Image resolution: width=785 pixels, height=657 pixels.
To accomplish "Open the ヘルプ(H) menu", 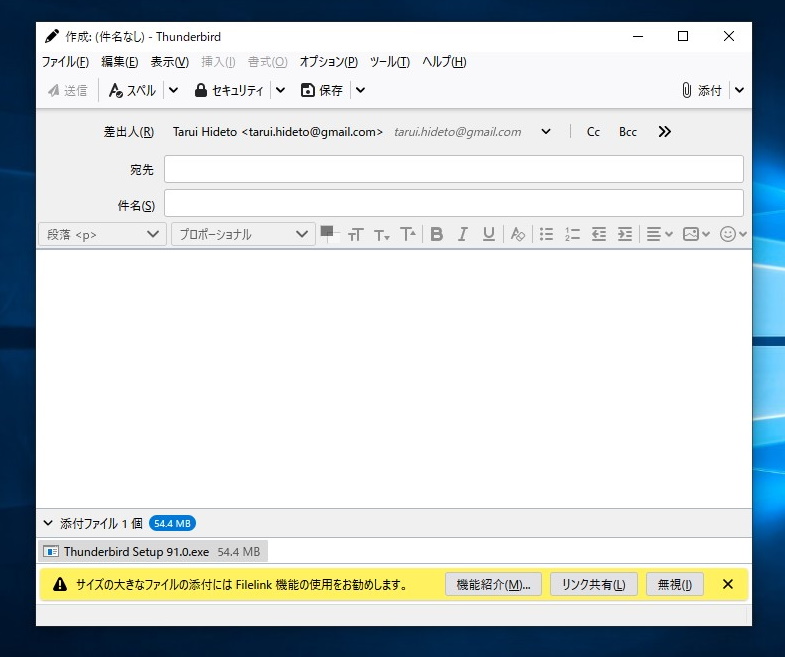I will 444,62.
